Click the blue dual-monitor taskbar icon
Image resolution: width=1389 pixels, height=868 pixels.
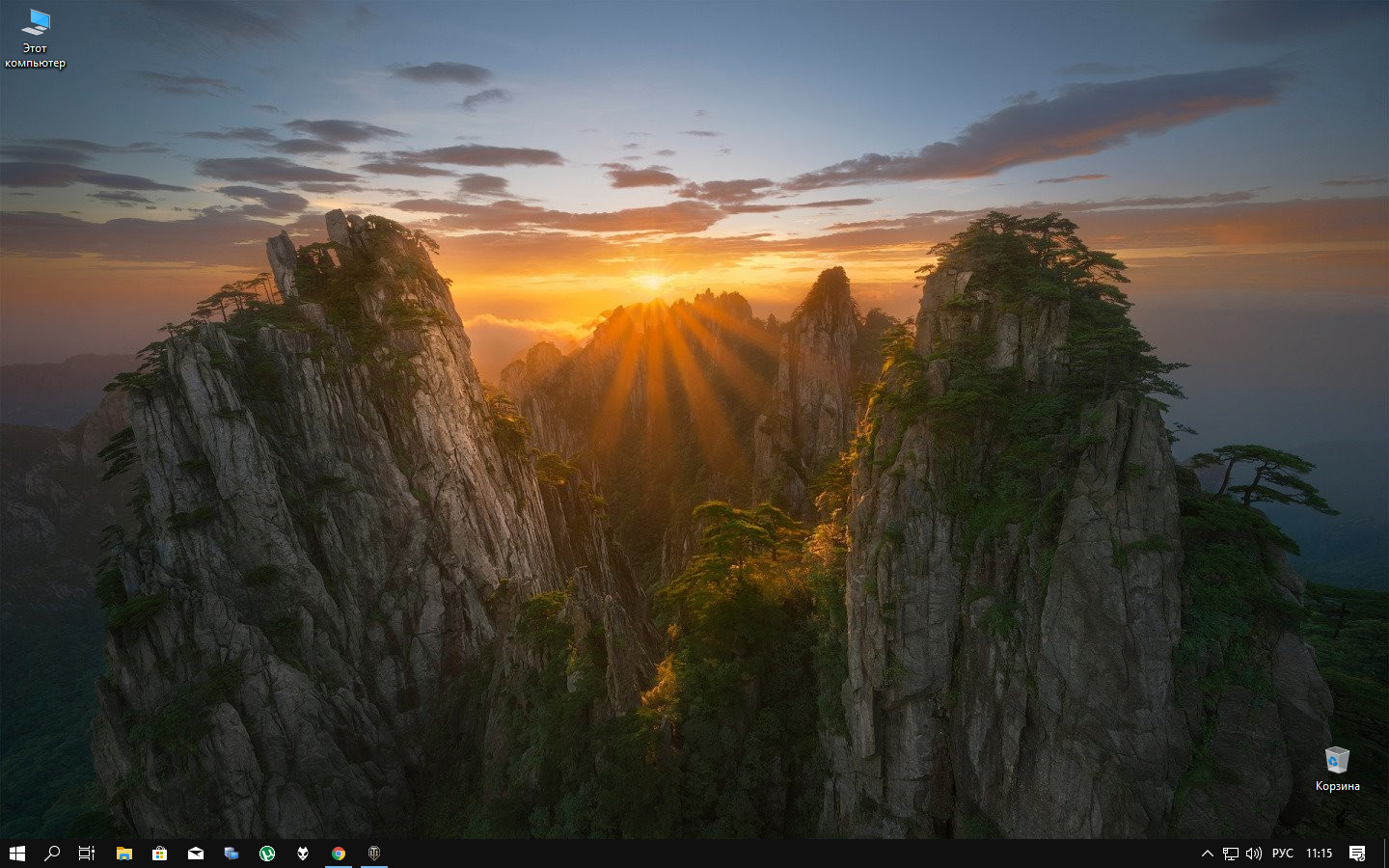pos(231,854)
